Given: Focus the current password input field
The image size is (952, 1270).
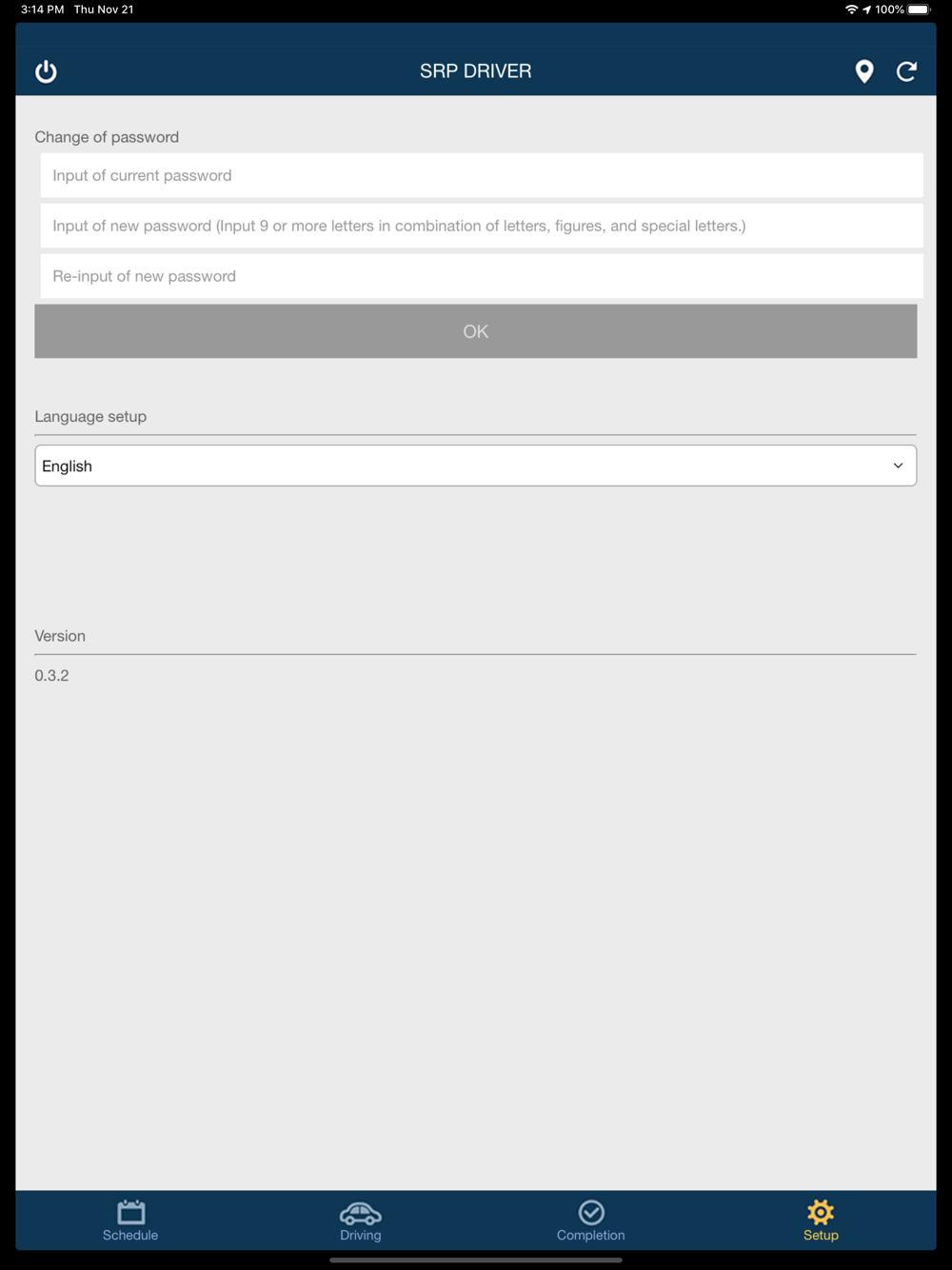Looking at the screenshot, I should click(482, 175).
